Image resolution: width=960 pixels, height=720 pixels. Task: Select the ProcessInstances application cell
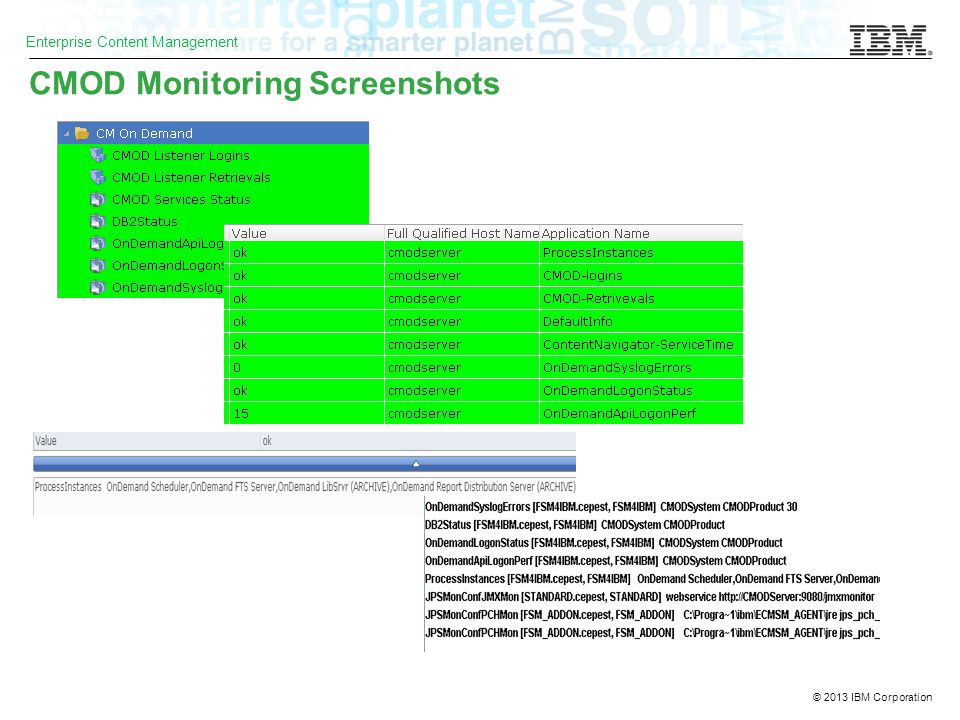(x=641, y=252)
